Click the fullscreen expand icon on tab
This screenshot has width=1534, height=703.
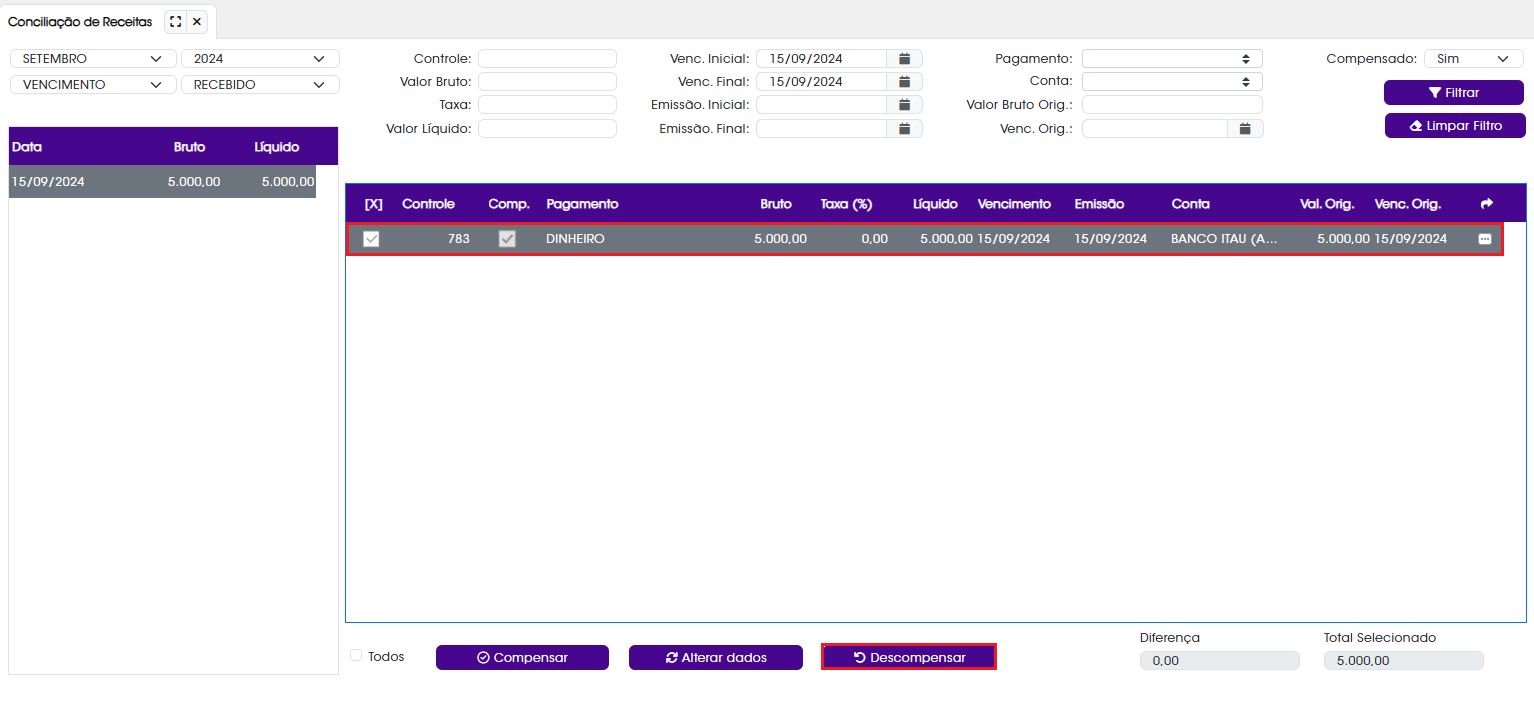click(176, 21)
